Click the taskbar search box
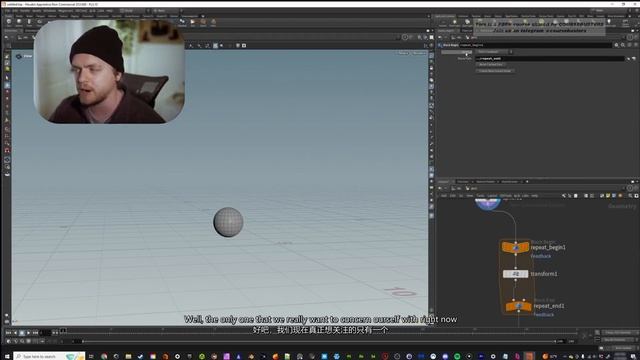Image resolution: width=640 pixels, height=360 pixels. pos(49,356)
